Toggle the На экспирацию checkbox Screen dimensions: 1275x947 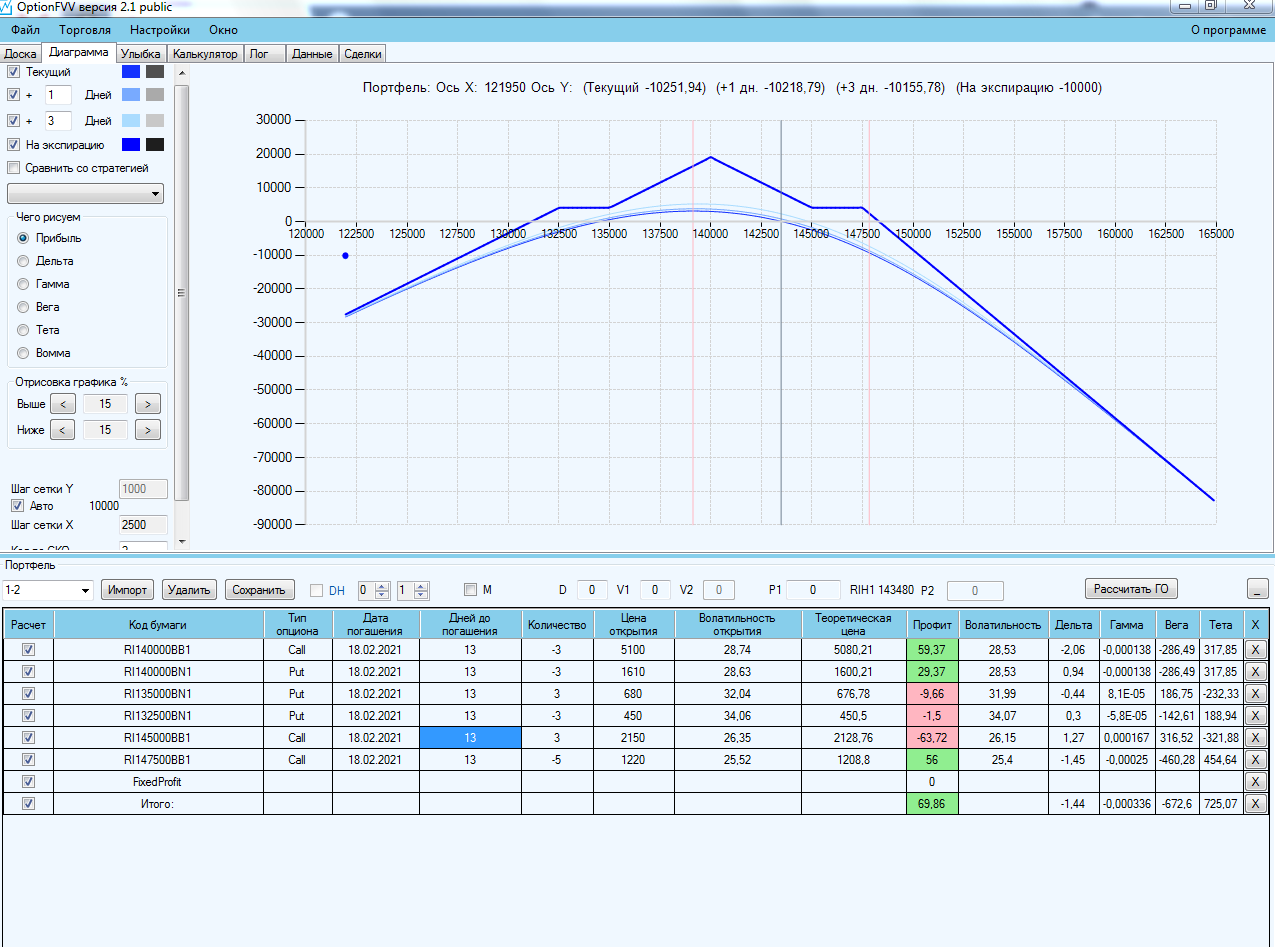pos(14,145)
